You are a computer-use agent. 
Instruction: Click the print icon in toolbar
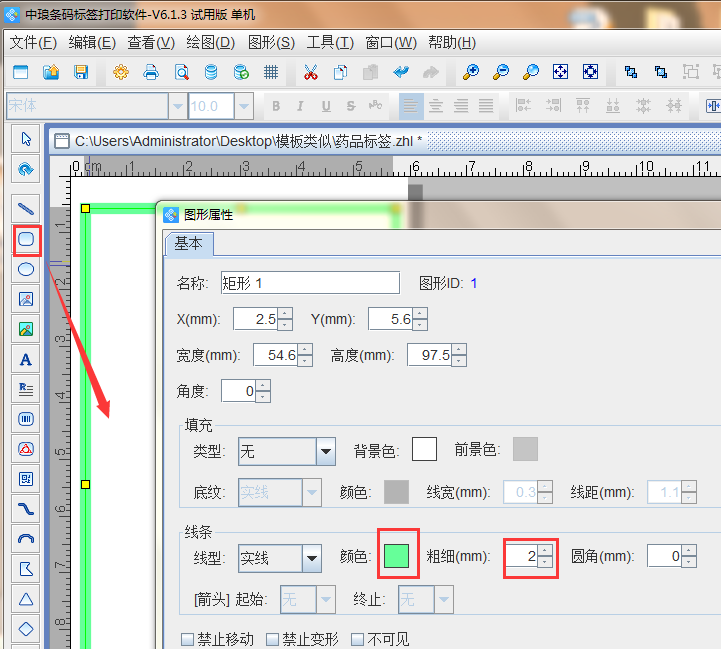coord(151,72)
